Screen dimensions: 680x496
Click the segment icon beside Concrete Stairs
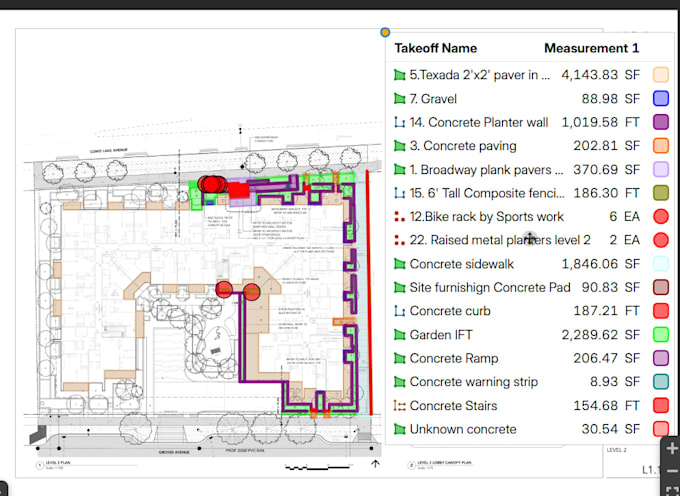click(x=399, y=406)
